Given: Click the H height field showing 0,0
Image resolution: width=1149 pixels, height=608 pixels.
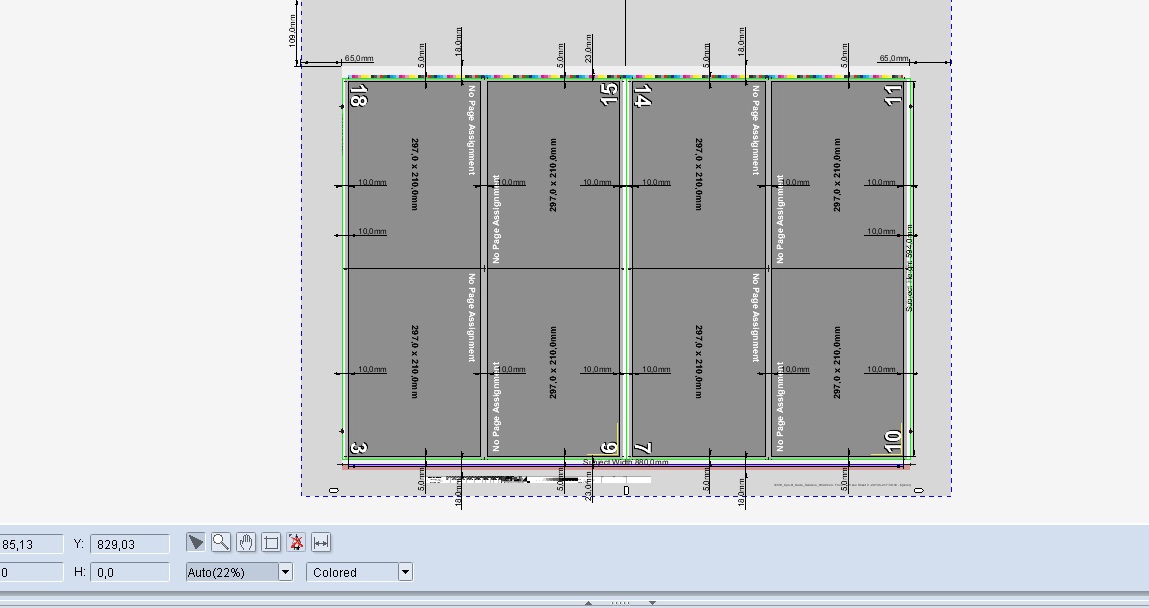Looking at the screenshot, I should pyautogui.click(x=130, y=572).
